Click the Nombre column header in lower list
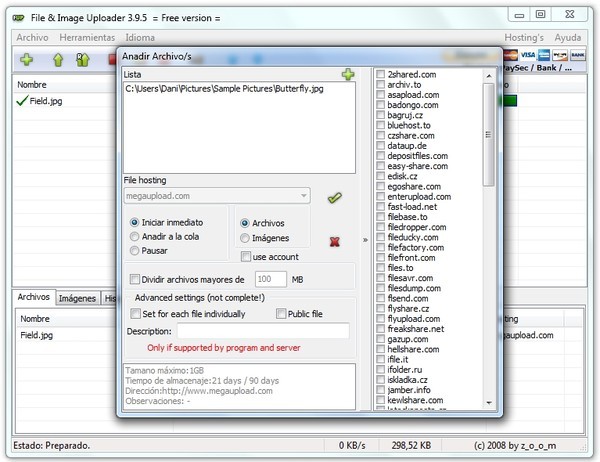This screenshot has height=462, width=600. (x=35, y=318)
